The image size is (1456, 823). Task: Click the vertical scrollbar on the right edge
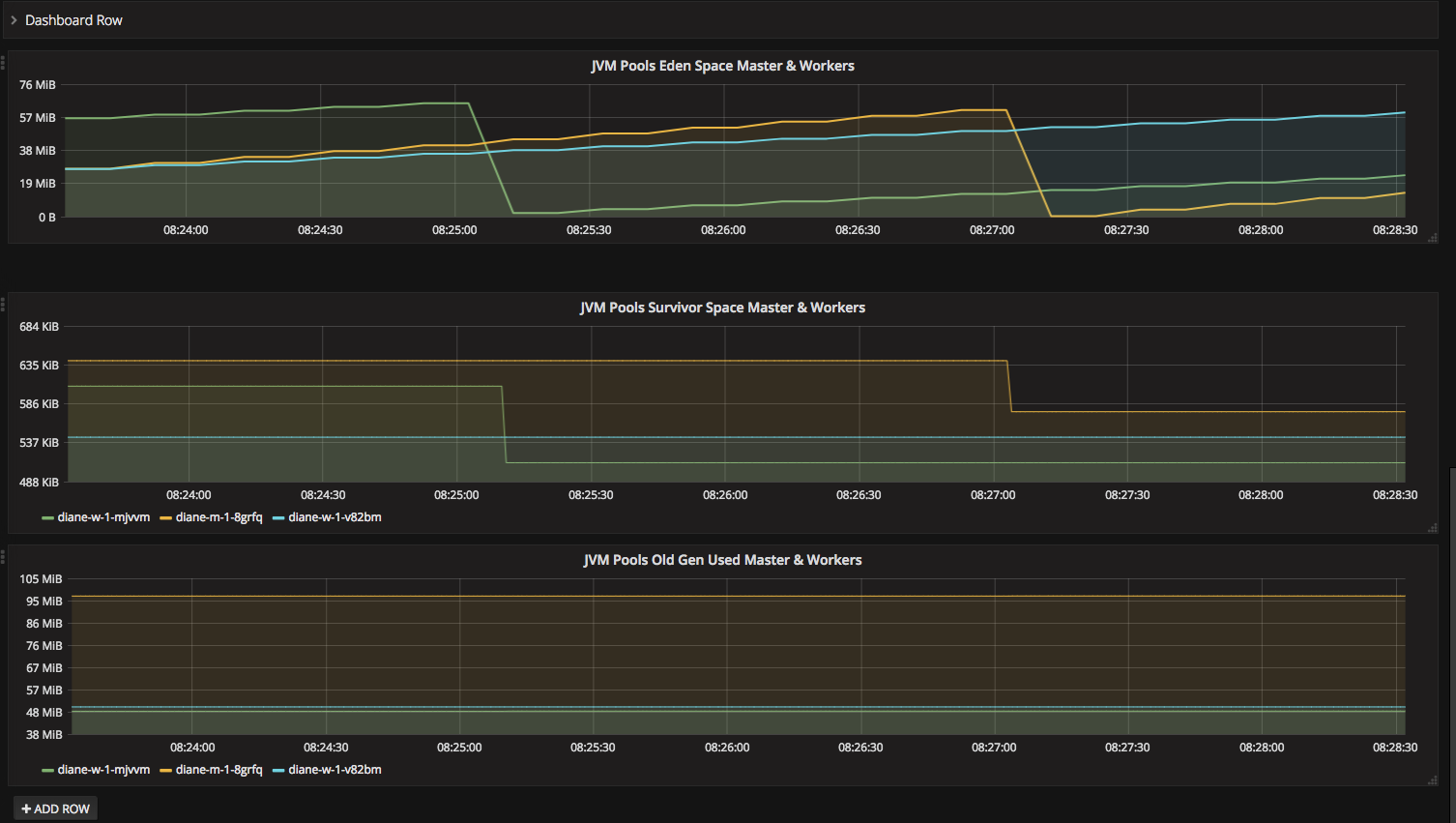1452,580
